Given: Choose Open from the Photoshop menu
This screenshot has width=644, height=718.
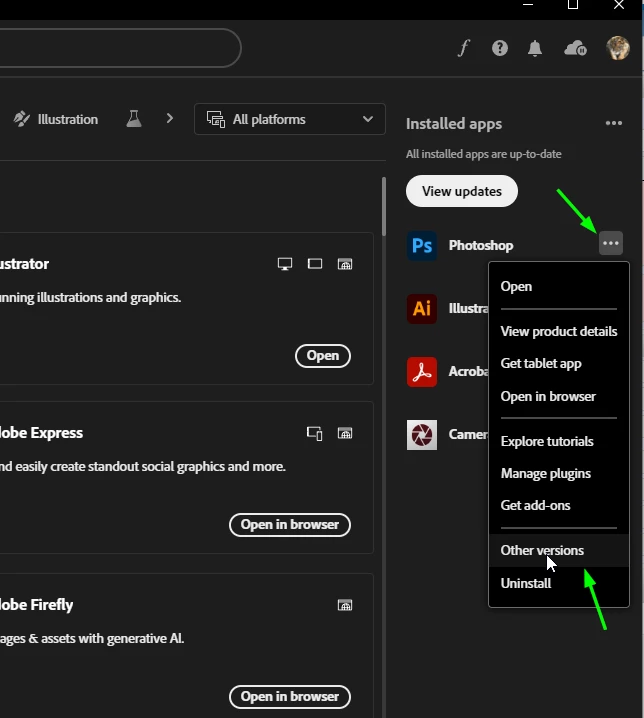Looking at the screenshot, I should (x=559, y=287).
